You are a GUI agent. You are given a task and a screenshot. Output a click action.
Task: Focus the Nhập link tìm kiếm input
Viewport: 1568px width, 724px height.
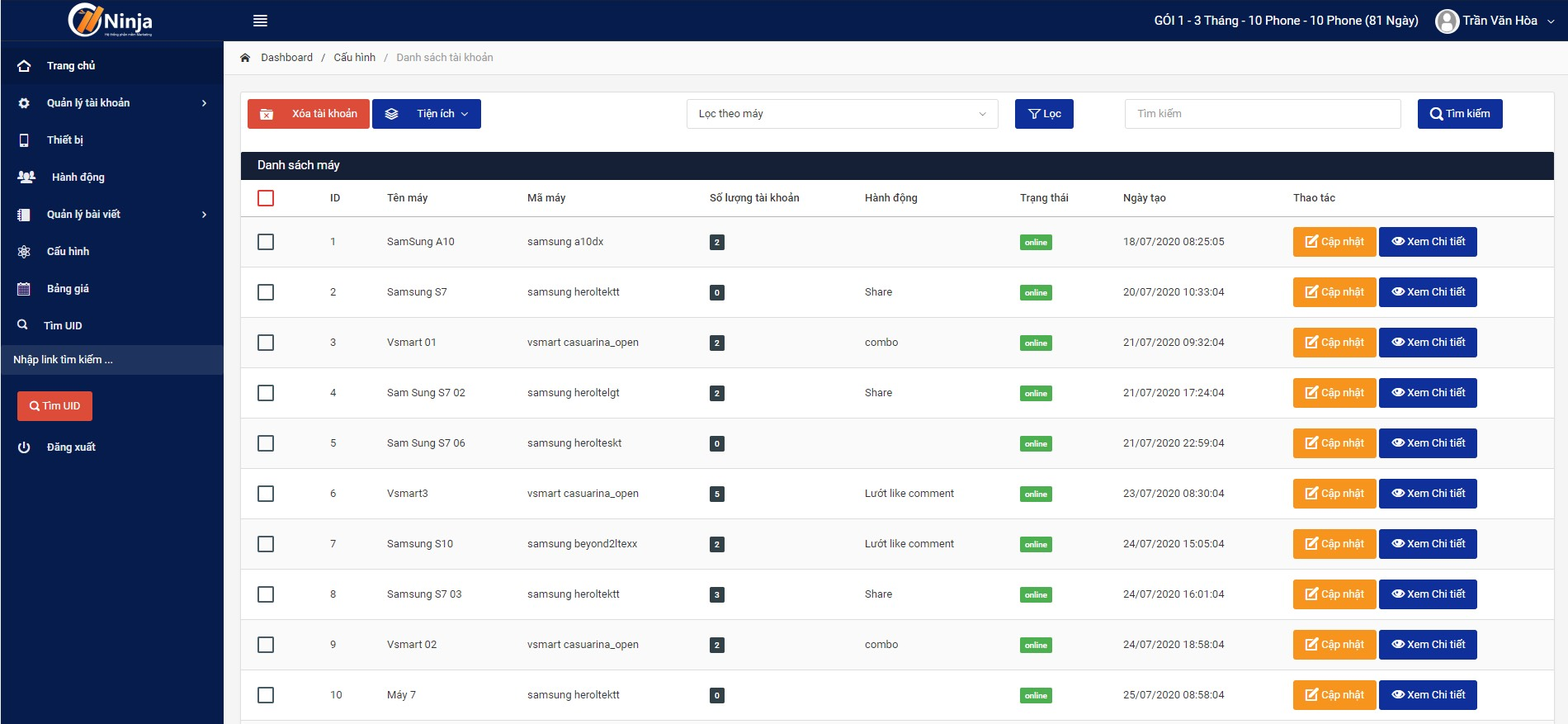pos(111,360)
